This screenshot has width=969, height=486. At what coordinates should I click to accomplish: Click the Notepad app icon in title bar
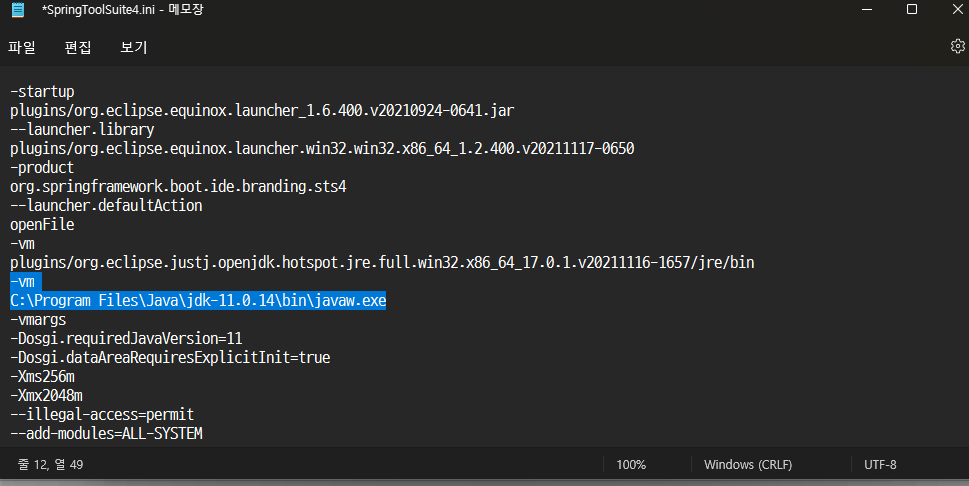[18, 10]
